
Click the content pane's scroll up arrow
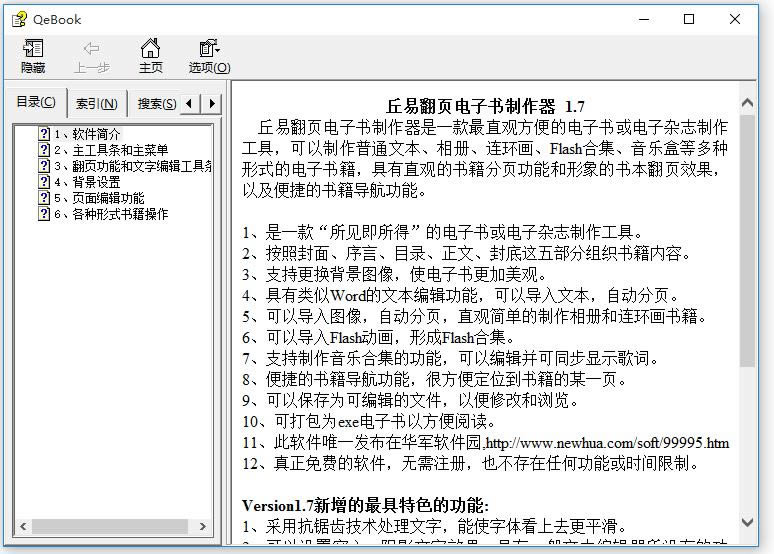[x=747, y=103]
